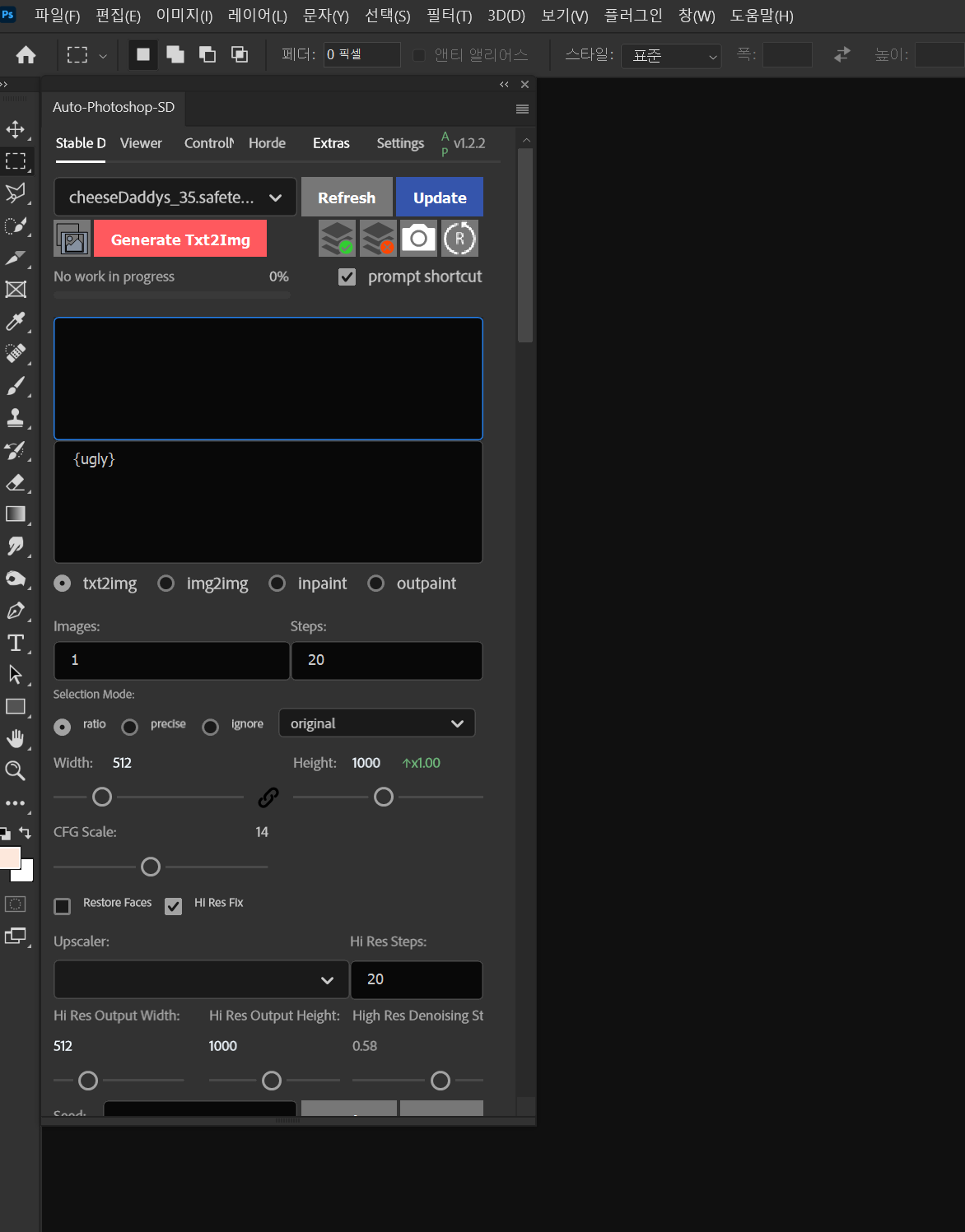This screenshot has height=1232, width=965.
Task: Select the Smudge tool
Action: point(15,546)
